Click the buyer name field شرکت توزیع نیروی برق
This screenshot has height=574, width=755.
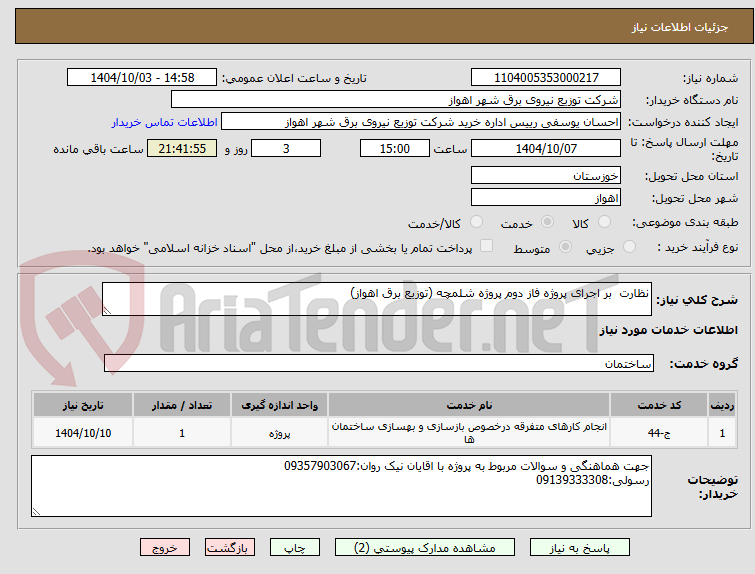click(396, 100)
